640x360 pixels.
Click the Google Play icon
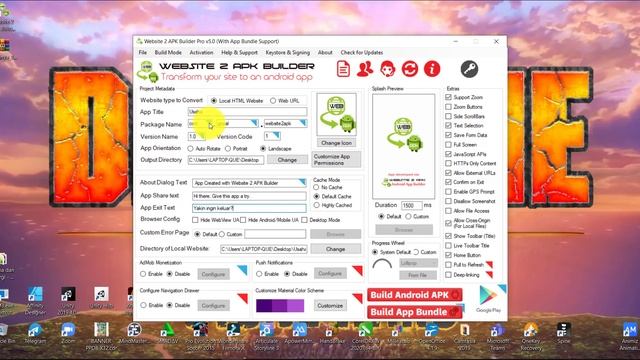coord(488,299)
